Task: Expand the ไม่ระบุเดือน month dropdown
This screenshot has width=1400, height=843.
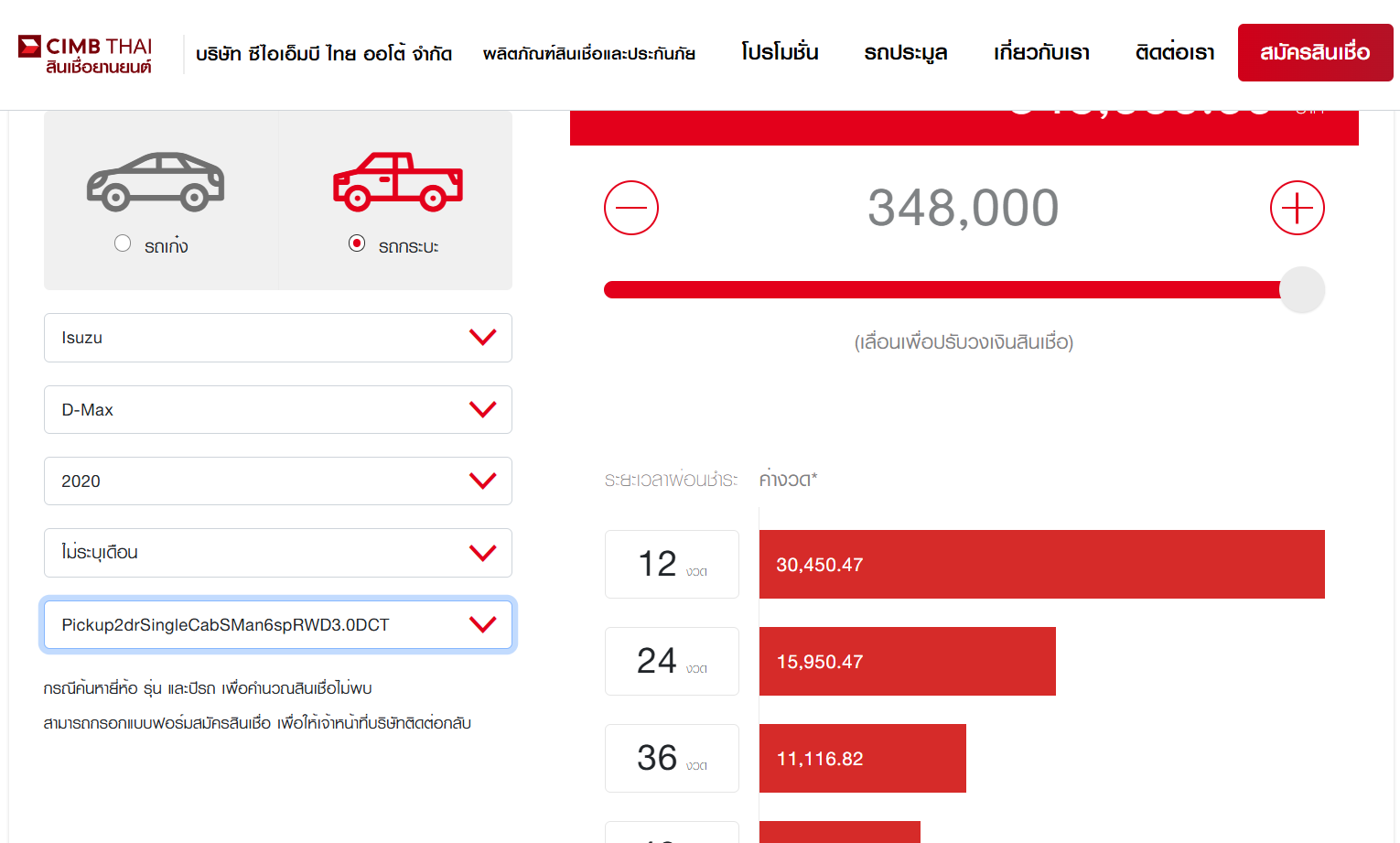Action: (x=277, y=553)
